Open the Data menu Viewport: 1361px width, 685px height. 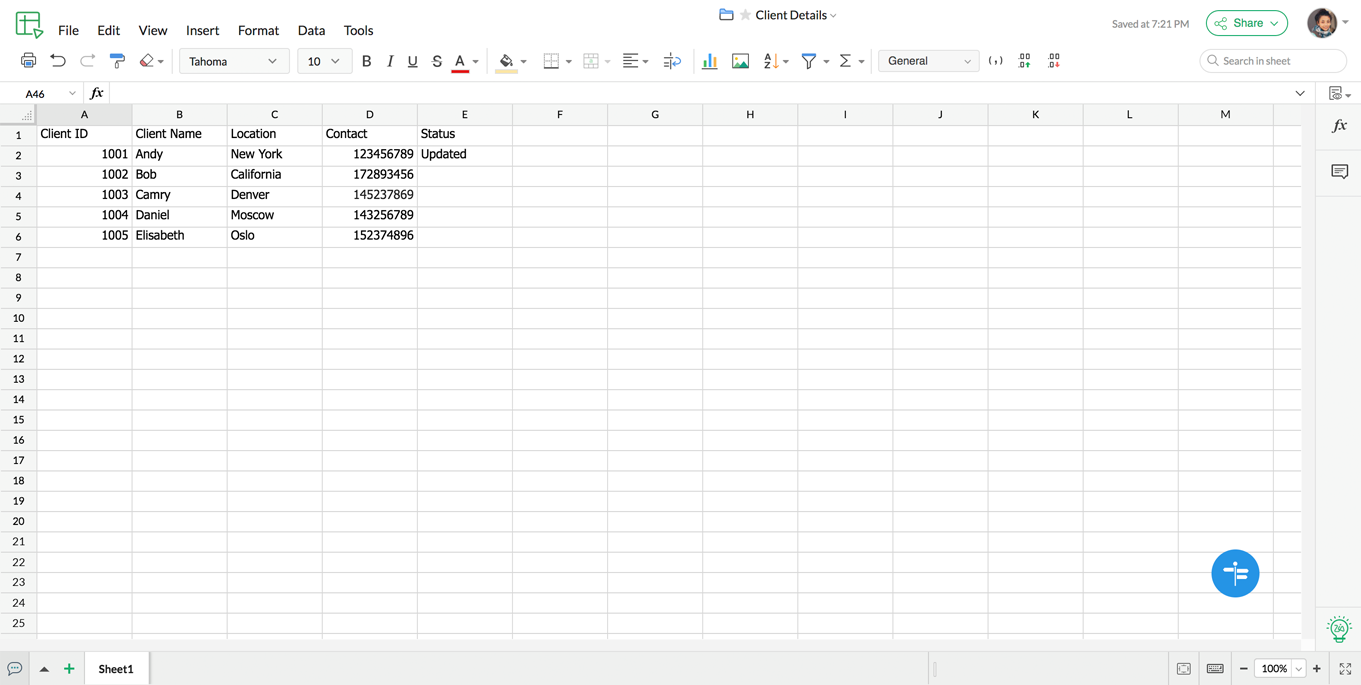pos(311,31)
